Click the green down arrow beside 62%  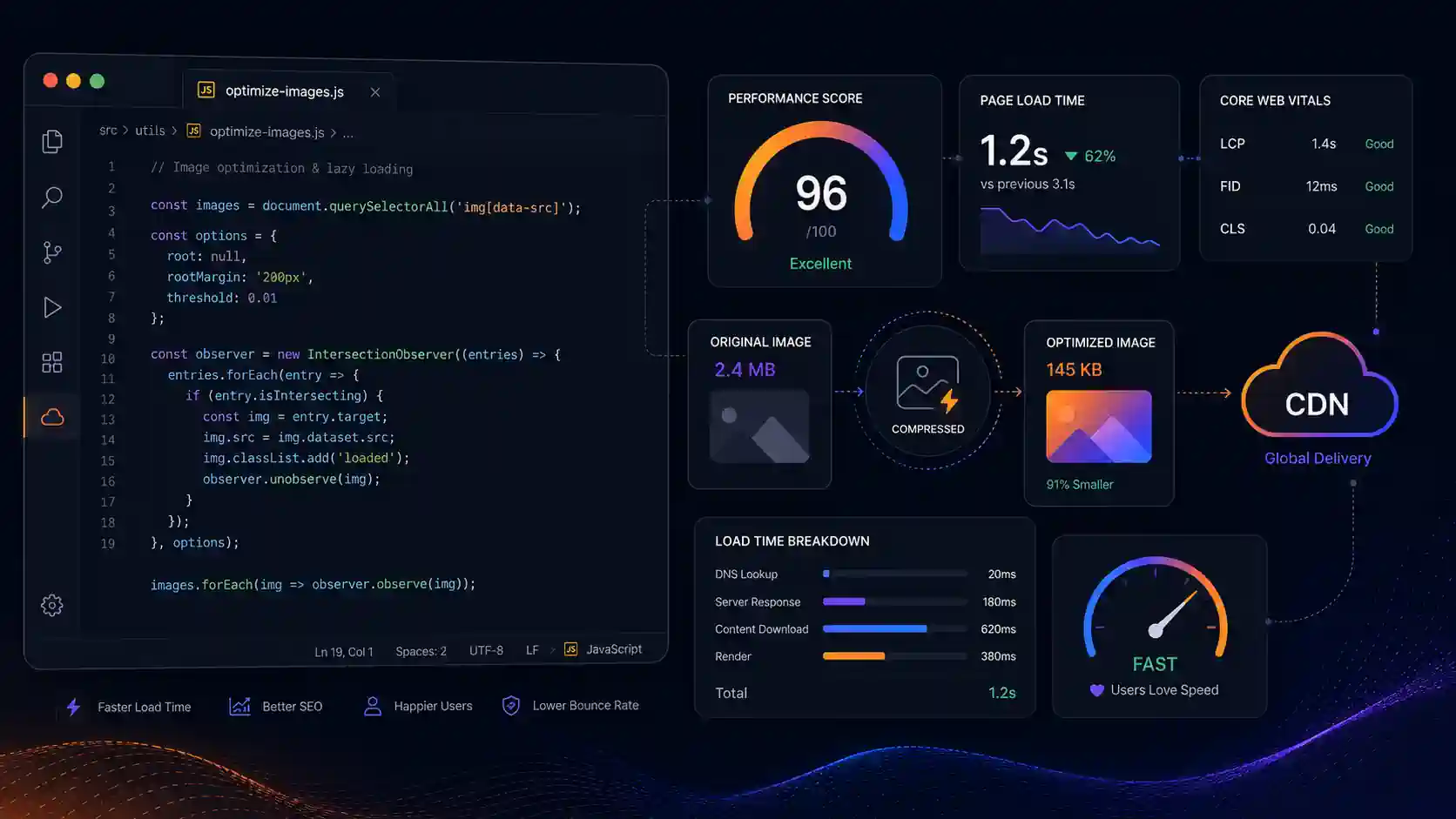(1071, 156)
